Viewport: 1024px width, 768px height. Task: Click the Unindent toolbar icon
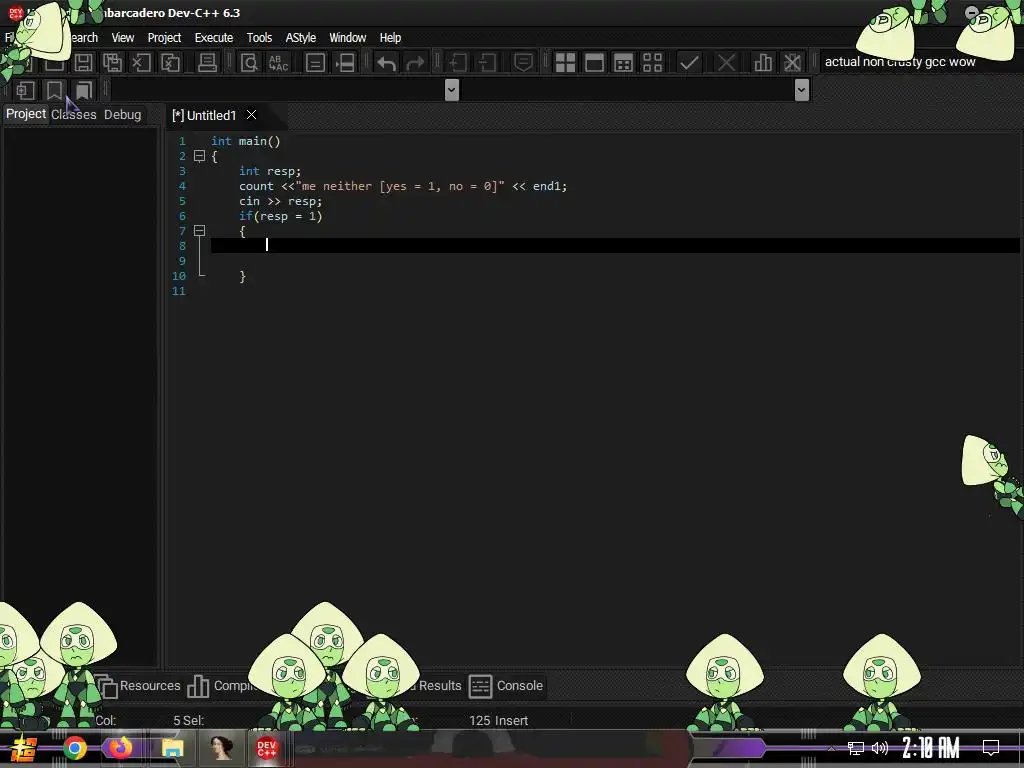click(487, 63)
